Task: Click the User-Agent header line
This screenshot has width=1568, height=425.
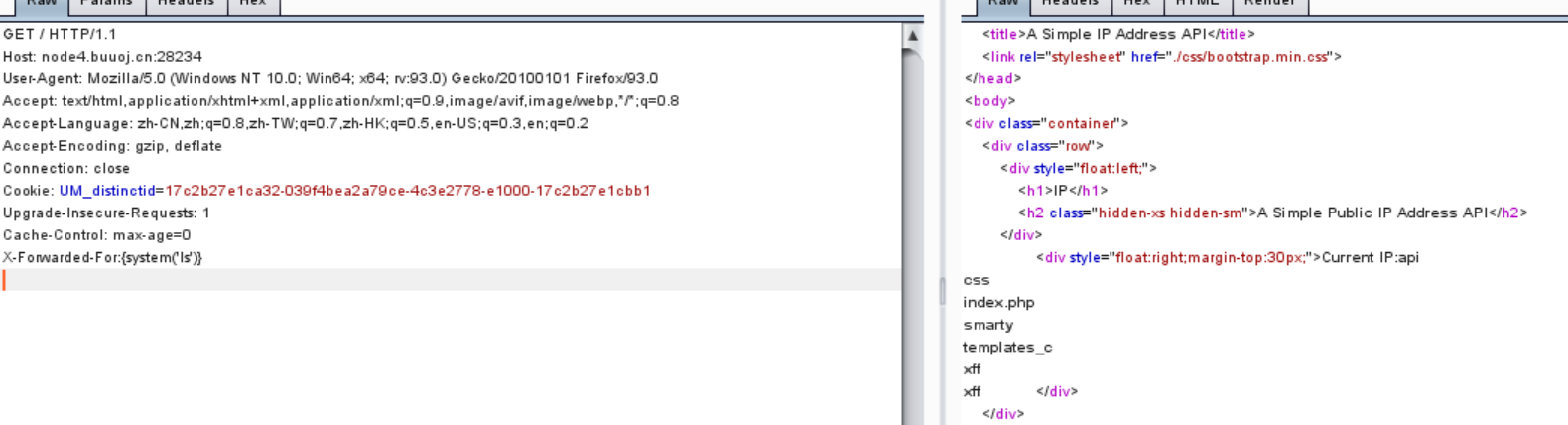Action: pyautogui.click(x=330, y=78)
